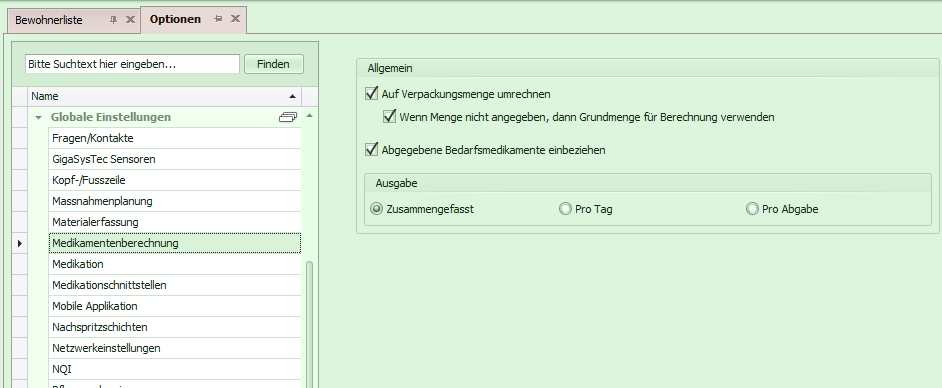Toggle Abgegebene Bedarfsmedikamente einbeziehen checkbox
The height and width of the screenshot is (388, 942).
[371, 150]
